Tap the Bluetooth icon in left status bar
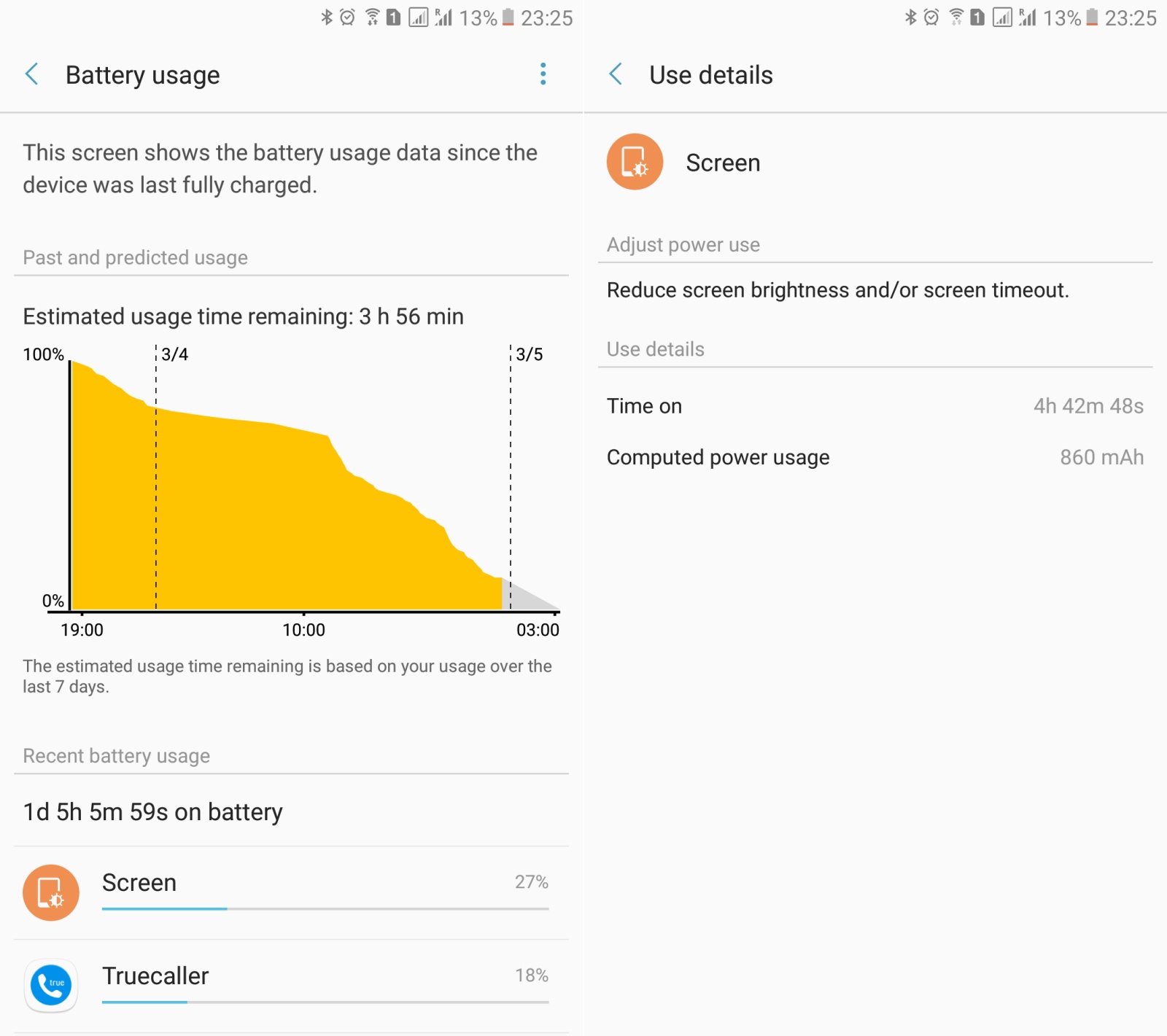 tap(327, 17)
